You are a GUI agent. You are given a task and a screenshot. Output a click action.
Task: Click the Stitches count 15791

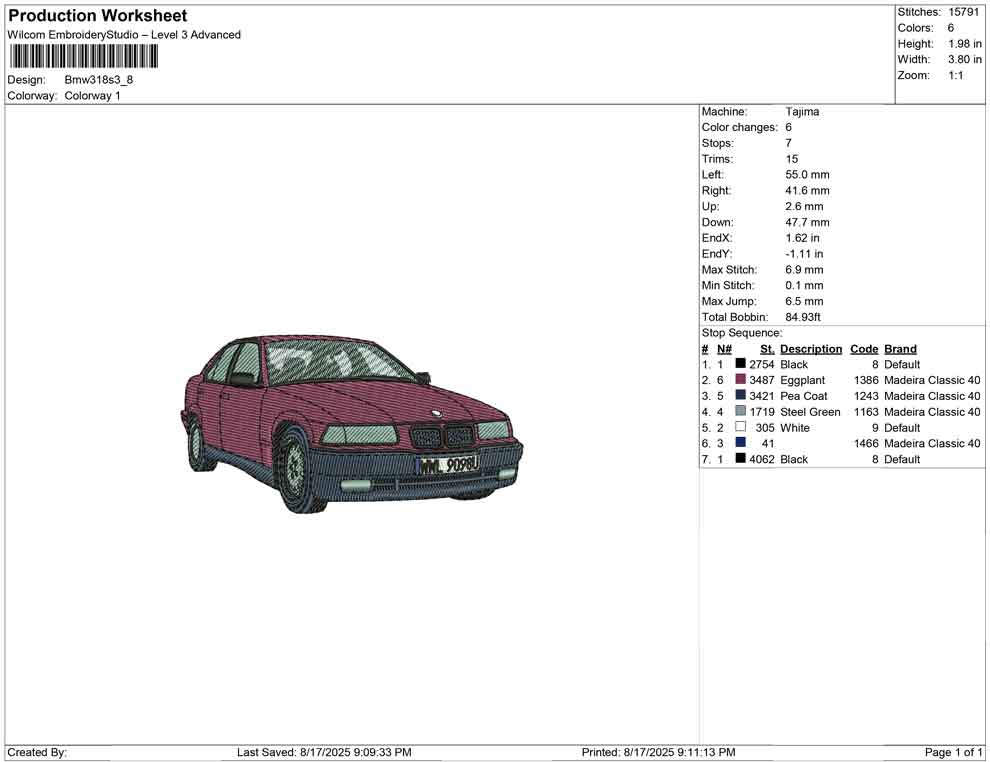966,12
